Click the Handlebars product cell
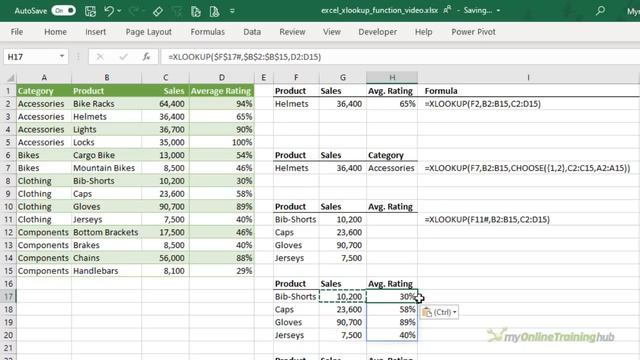 107,271
